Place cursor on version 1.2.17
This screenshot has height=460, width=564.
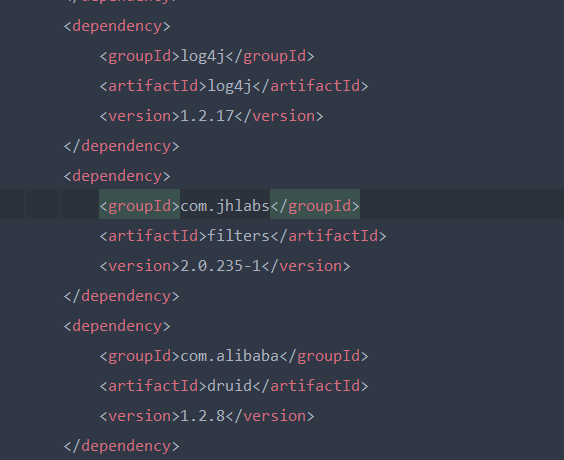(207, 116)
